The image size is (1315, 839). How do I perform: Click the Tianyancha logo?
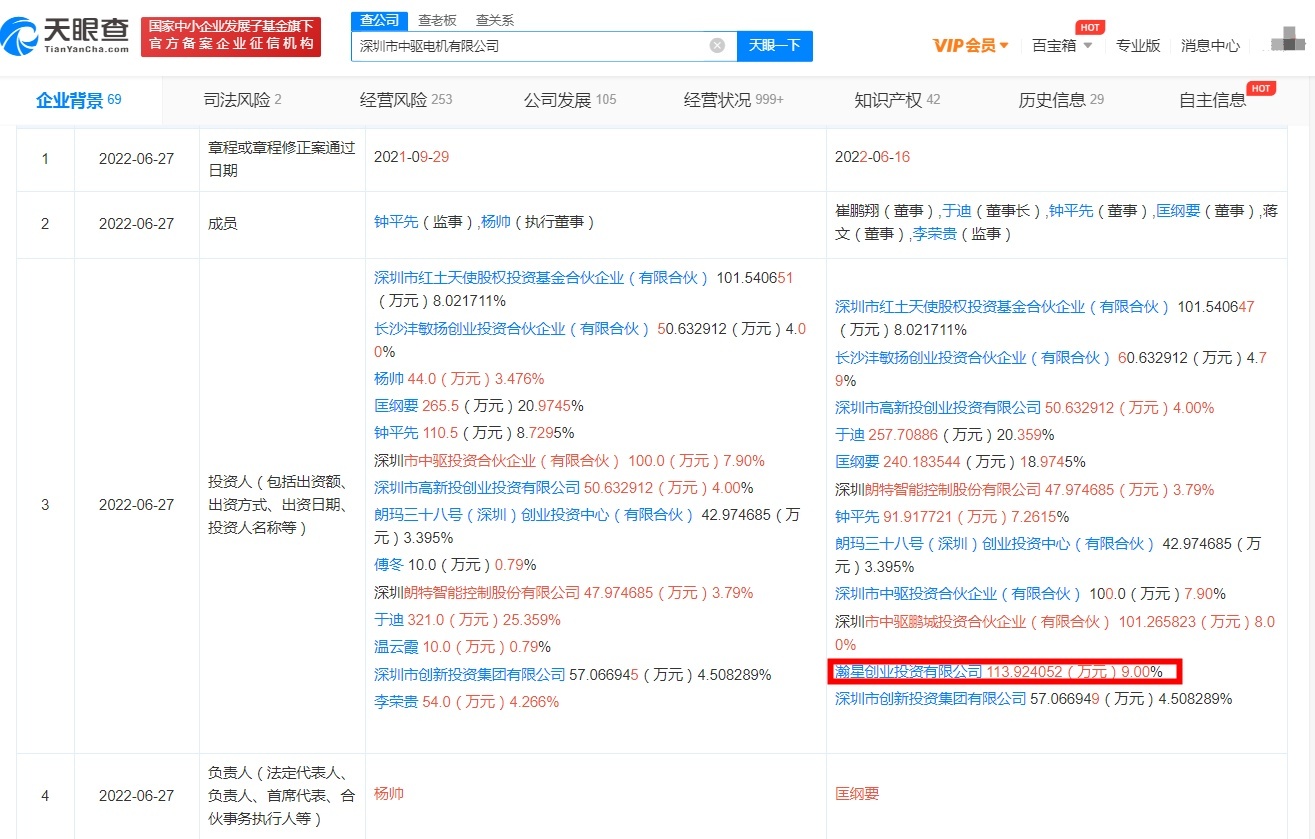click(66, 36)
